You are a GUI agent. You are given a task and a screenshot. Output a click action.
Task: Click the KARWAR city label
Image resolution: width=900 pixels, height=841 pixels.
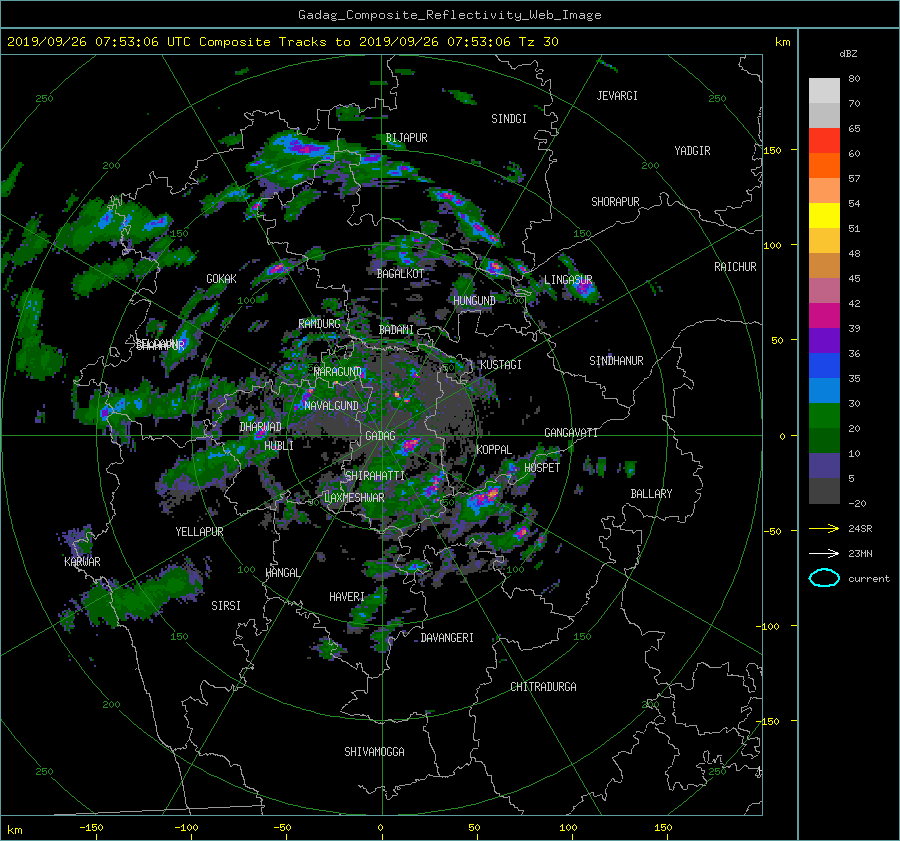82,562
